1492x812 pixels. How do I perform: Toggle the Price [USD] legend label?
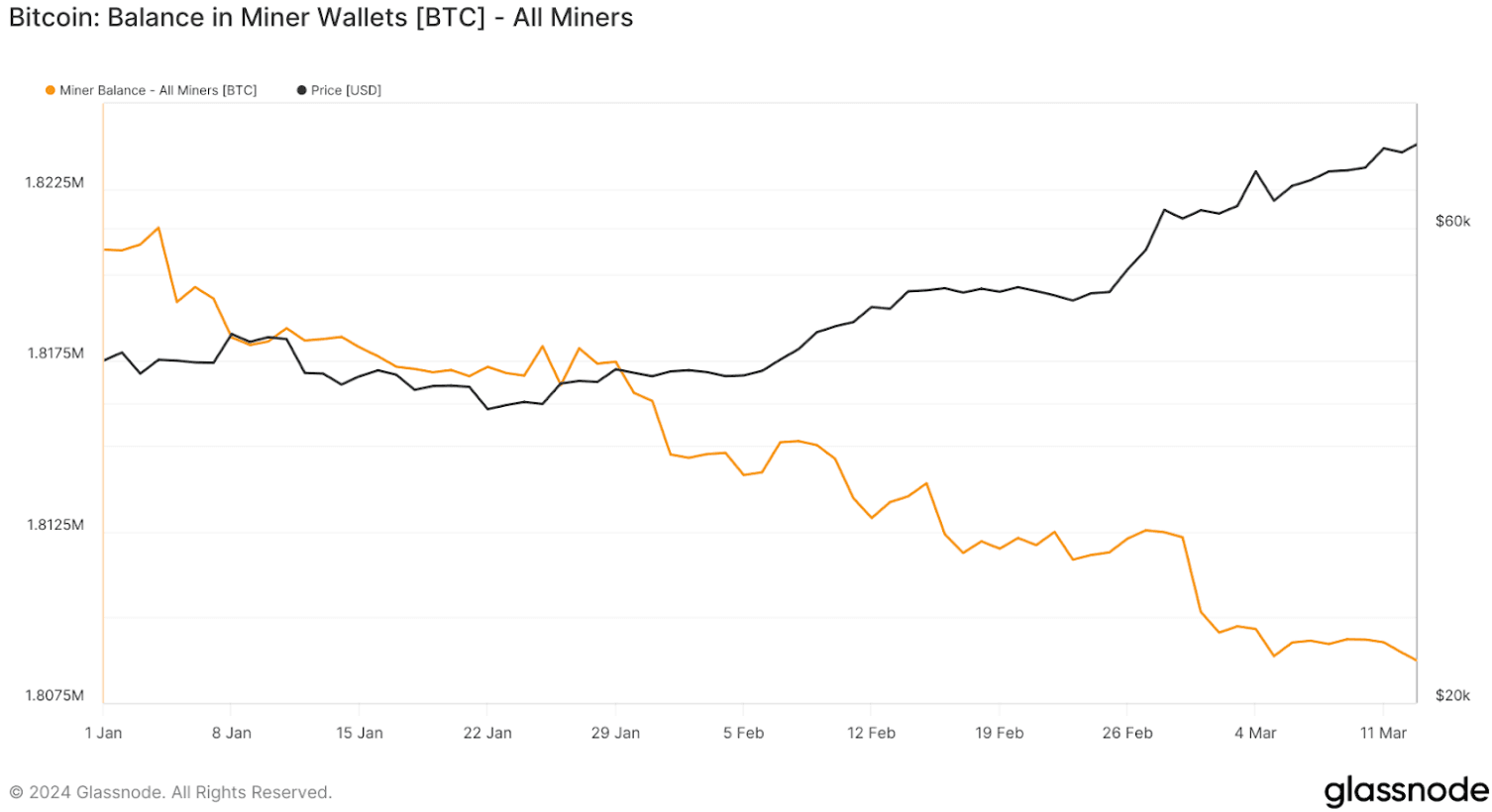[346, 90]
